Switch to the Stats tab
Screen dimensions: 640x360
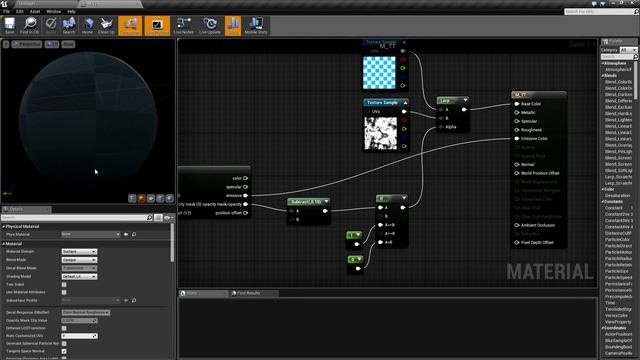[203, 293]
